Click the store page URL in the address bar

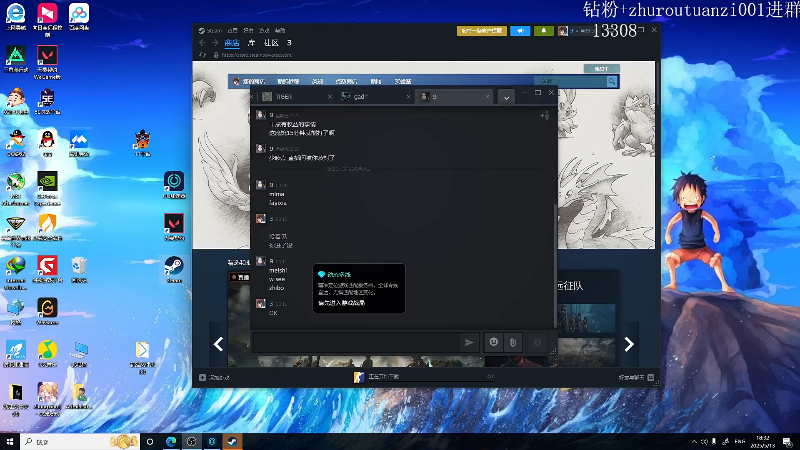click(x=257, y=55)
